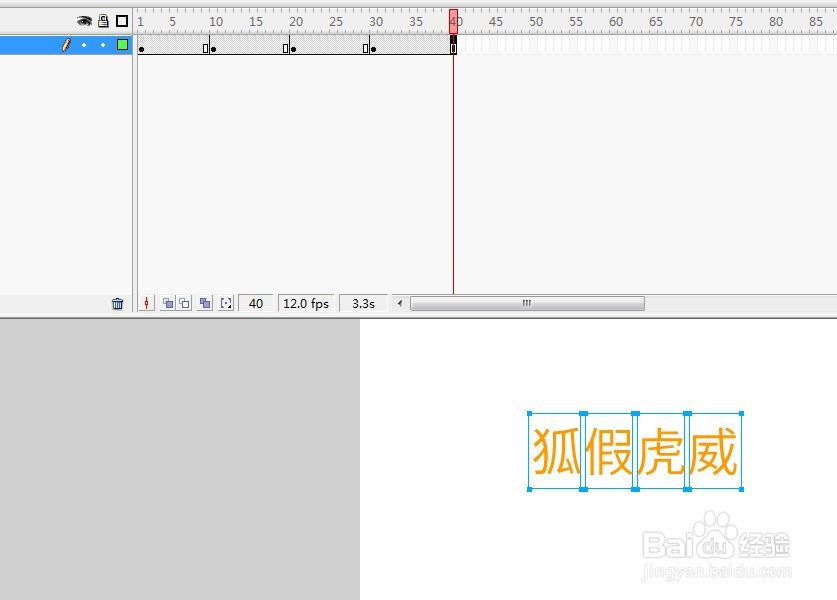Click the horizontal timeline scrollbar
837x600 pixels.
click(527, 303)
